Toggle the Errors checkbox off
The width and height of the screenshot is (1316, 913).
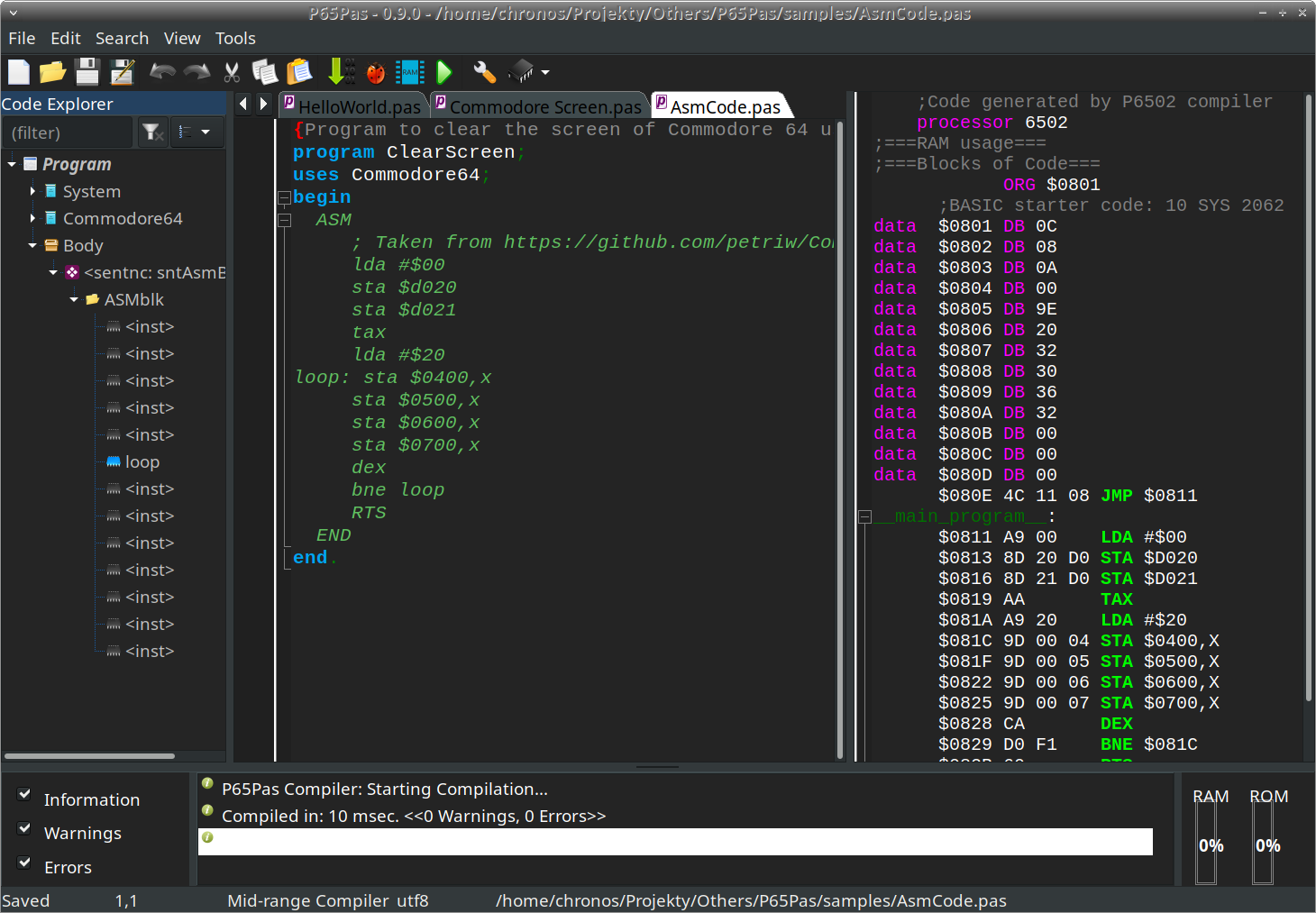[23, 862]
